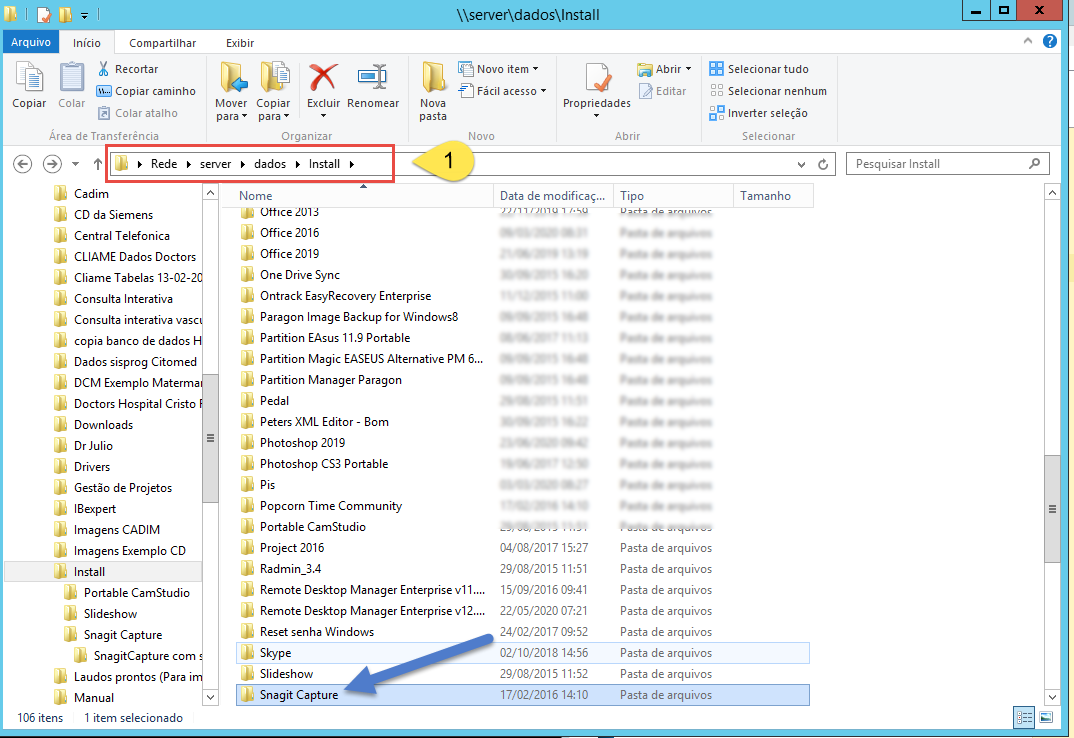Image resolution: width=1074 pixels, height=738 pixels.
Task: Switch to the Compartilhar tab
Action: (162, 42)
